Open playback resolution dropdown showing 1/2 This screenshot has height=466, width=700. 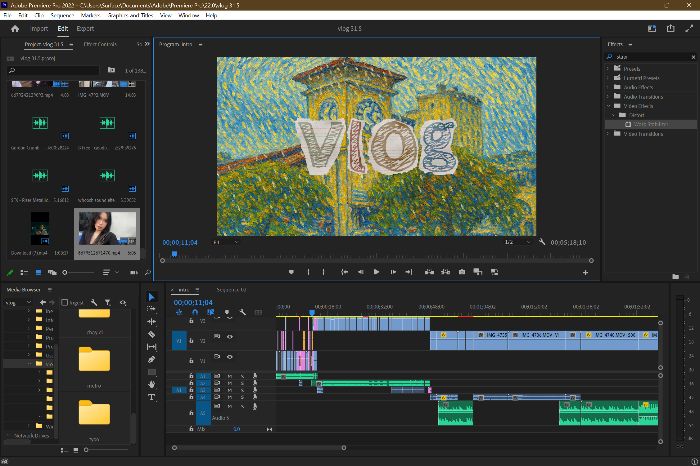517,242
